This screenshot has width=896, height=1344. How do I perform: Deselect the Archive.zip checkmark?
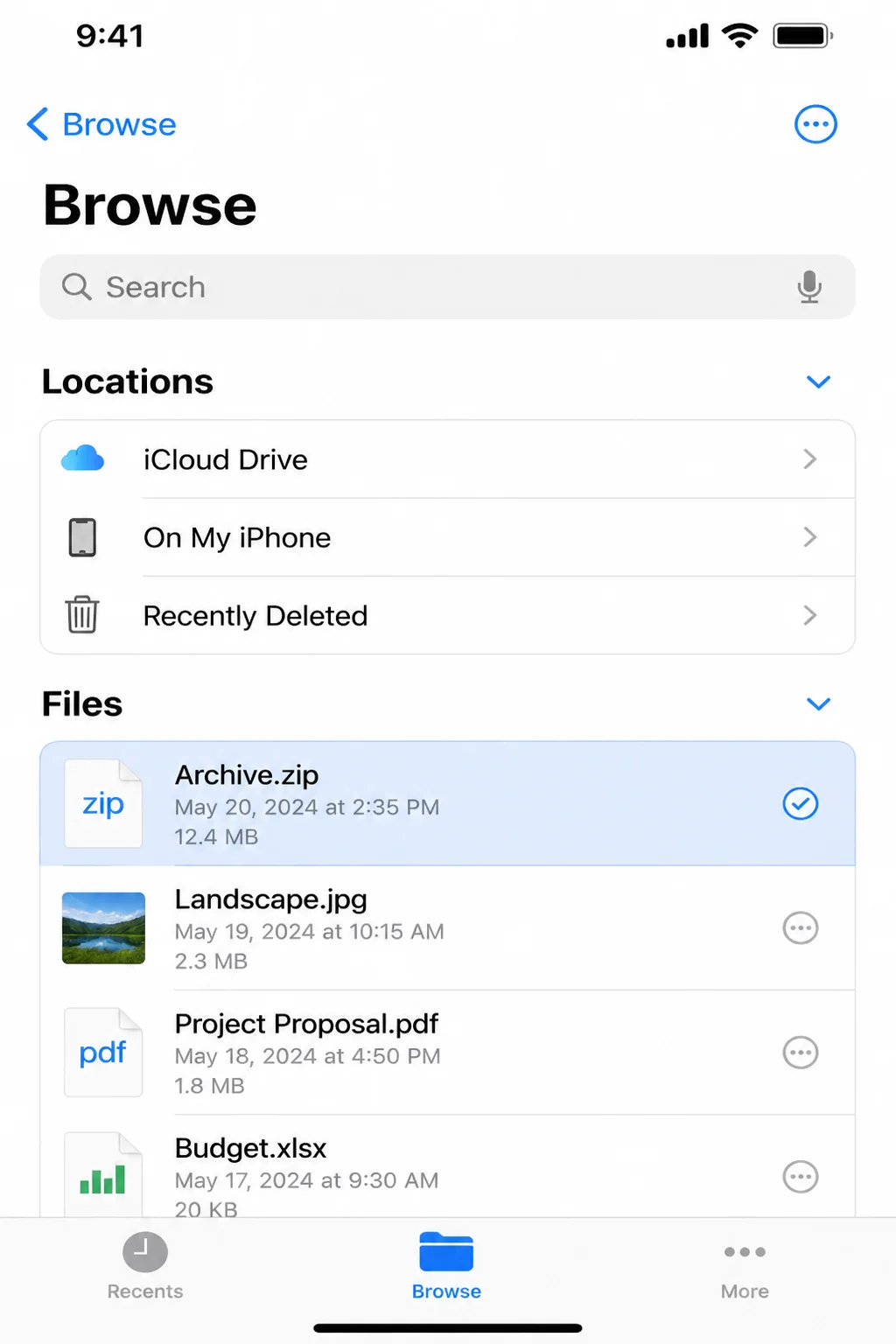point(800,803)
